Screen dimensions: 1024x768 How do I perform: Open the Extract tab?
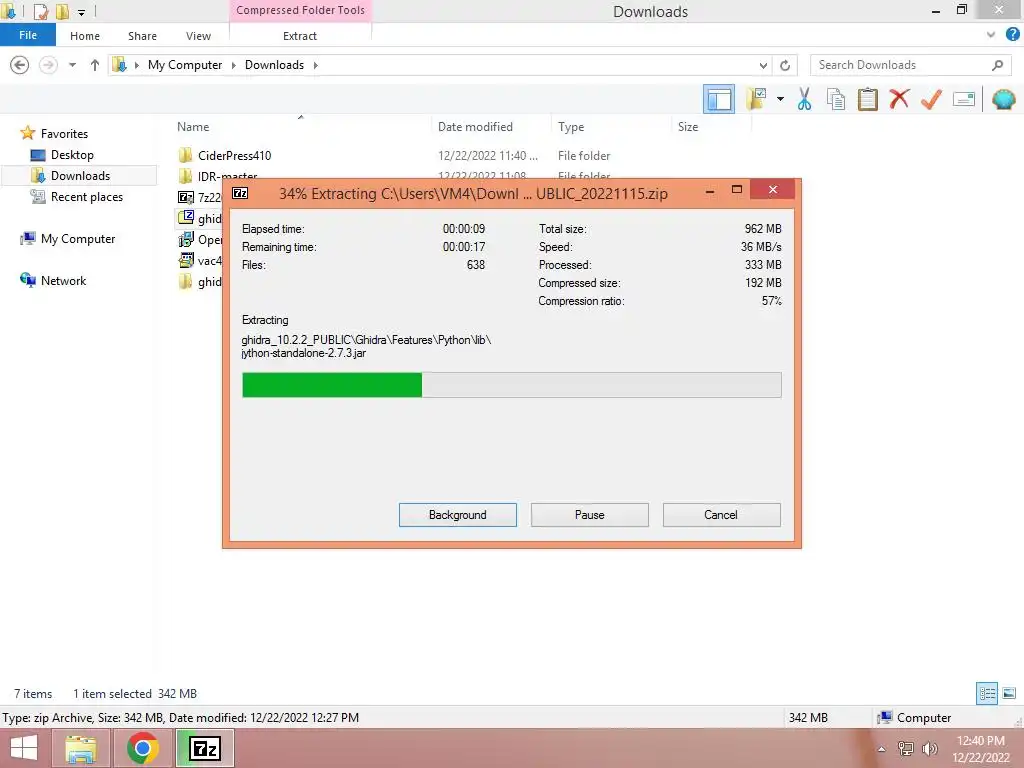click(x=300, y=36)
